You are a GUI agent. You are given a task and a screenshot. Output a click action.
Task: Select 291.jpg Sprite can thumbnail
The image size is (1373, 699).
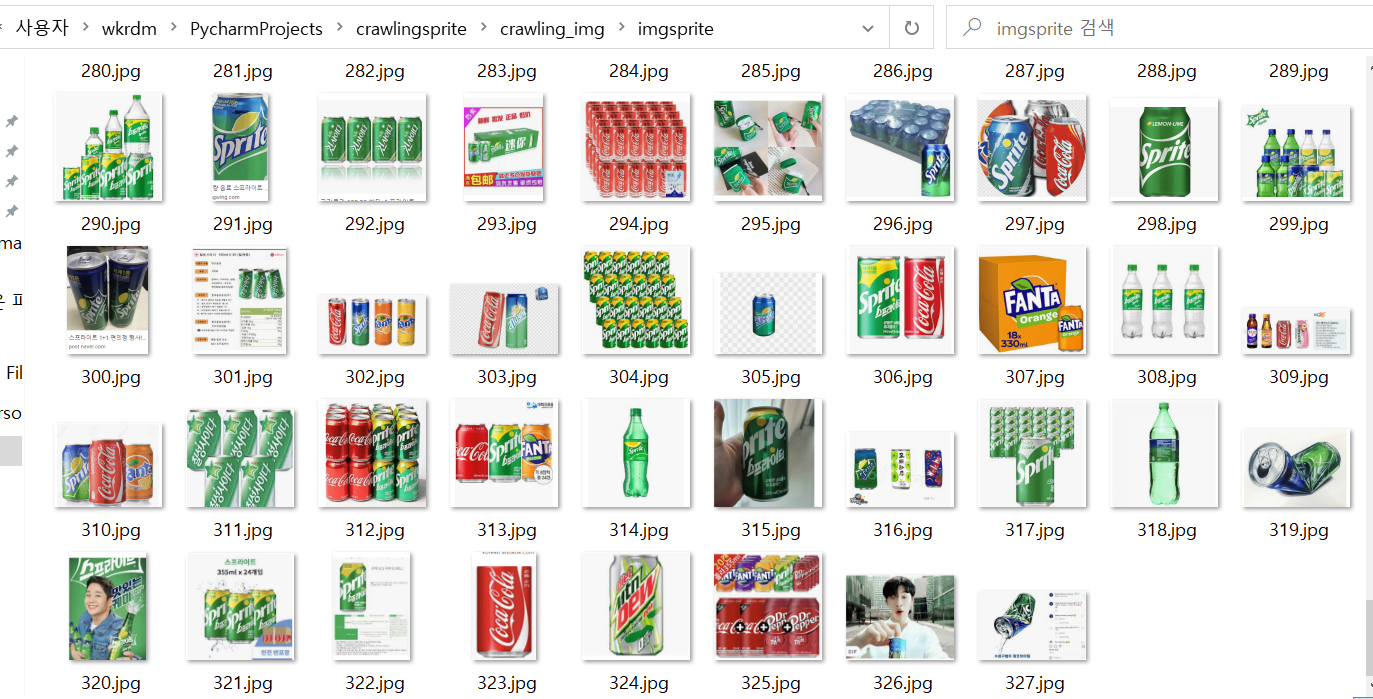[240, 148]
